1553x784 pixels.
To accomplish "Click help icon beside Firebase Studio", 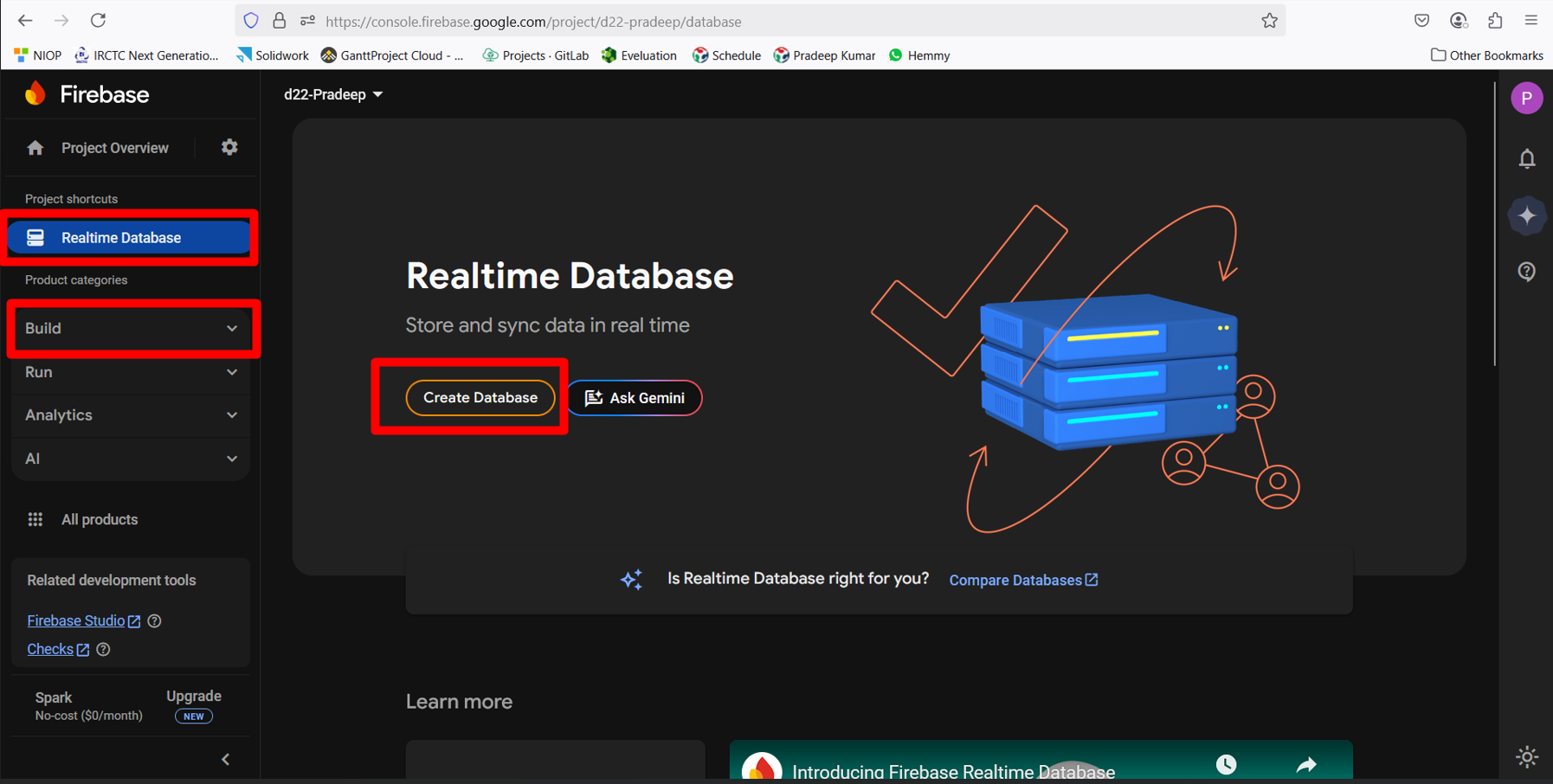I will click(x=154, y=620).
